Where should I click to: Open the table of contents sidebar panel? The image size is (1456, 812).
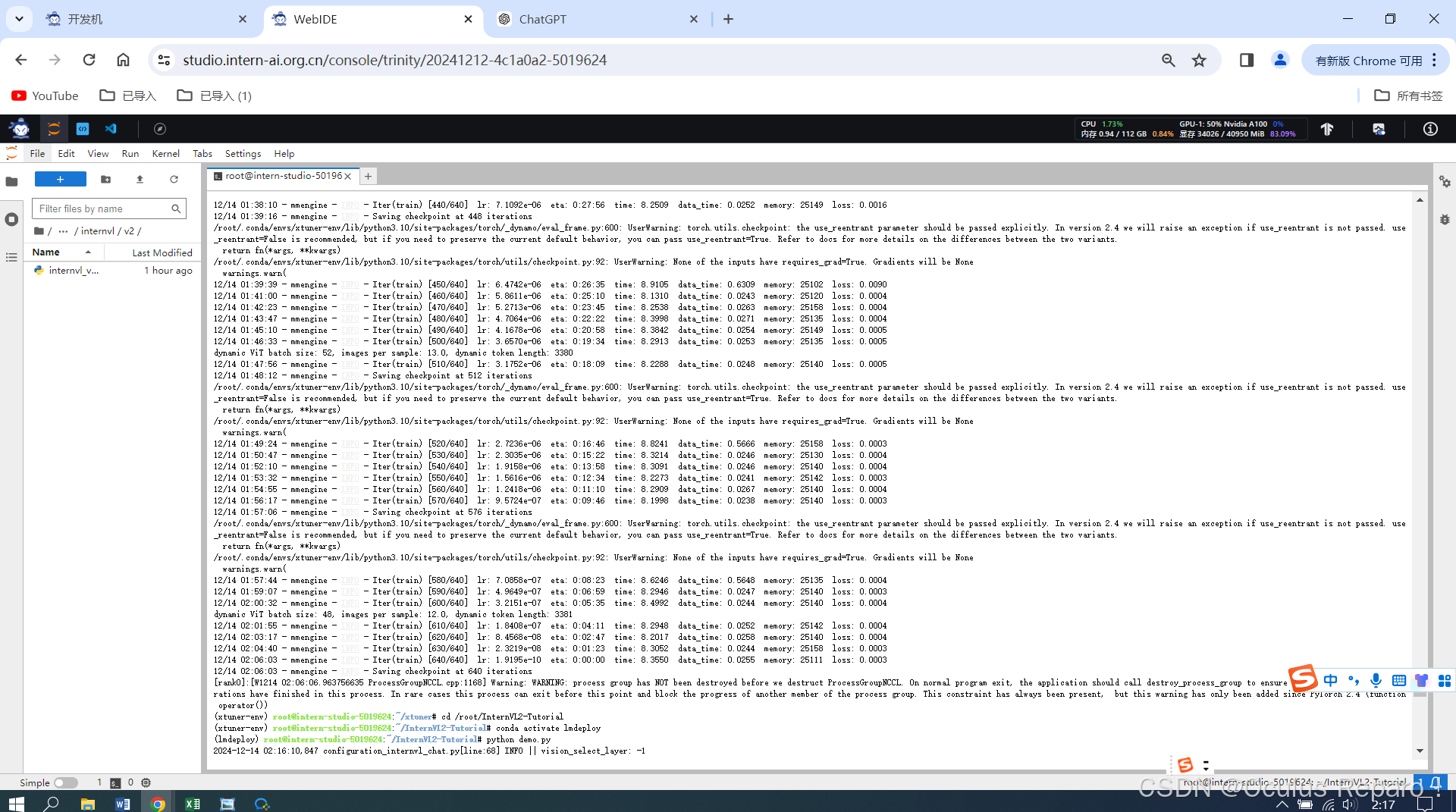point(11,258)
